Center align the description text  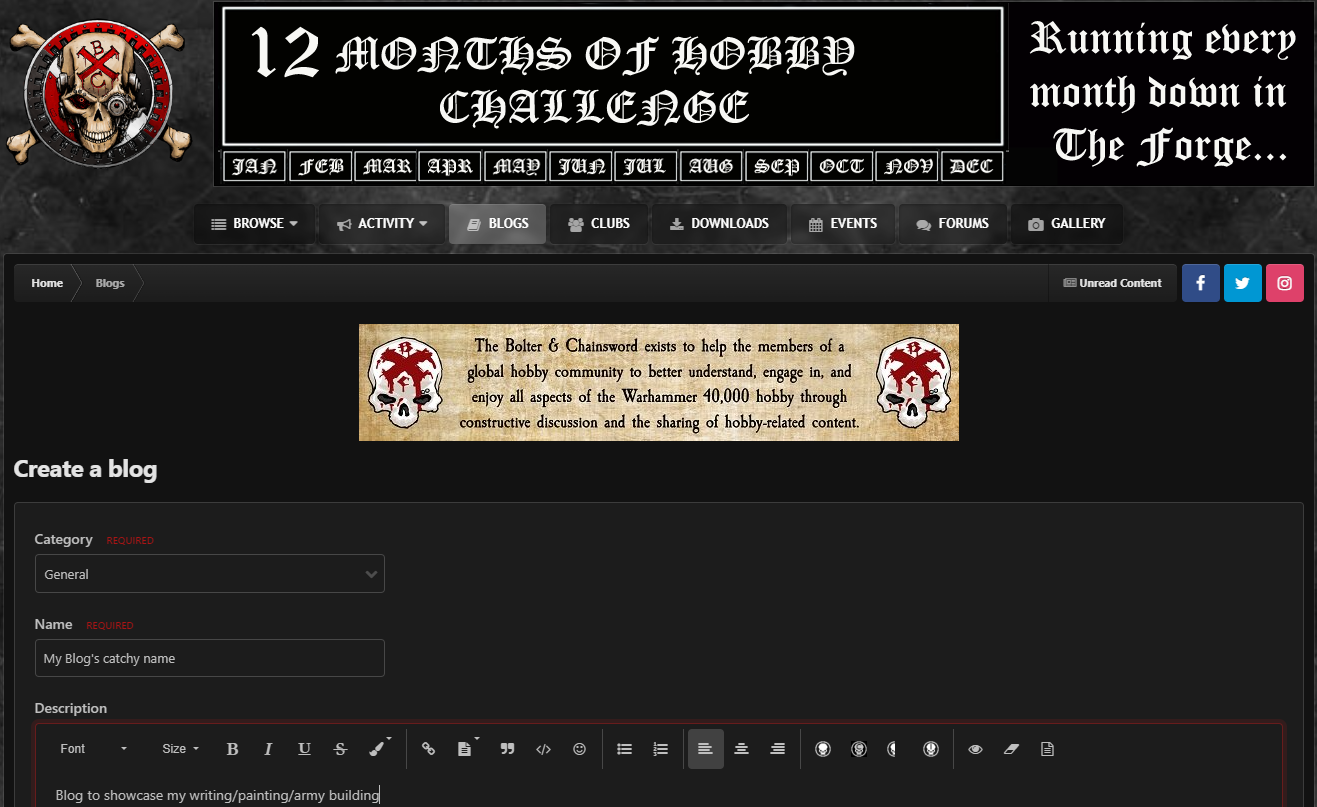(x=741, y=749)
